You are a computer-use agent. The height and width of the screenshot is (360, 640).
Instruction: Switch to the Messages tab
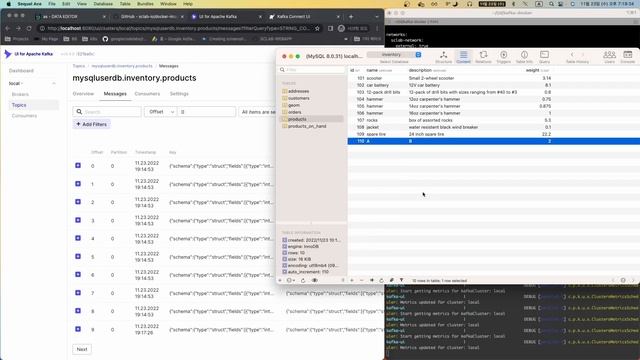point(115,94)
